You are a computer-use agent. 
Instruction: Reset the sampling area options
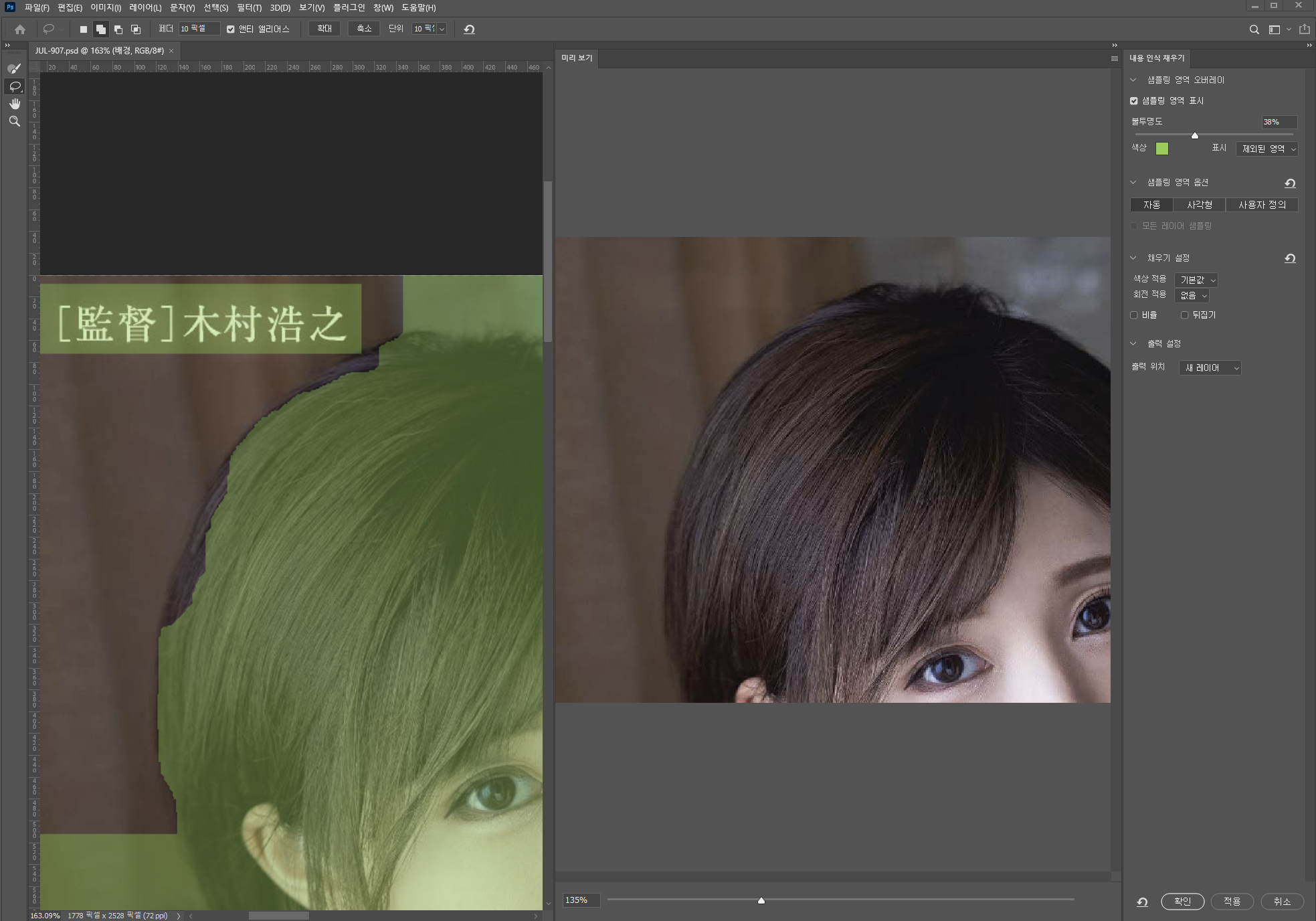[x=1290, y=183]
